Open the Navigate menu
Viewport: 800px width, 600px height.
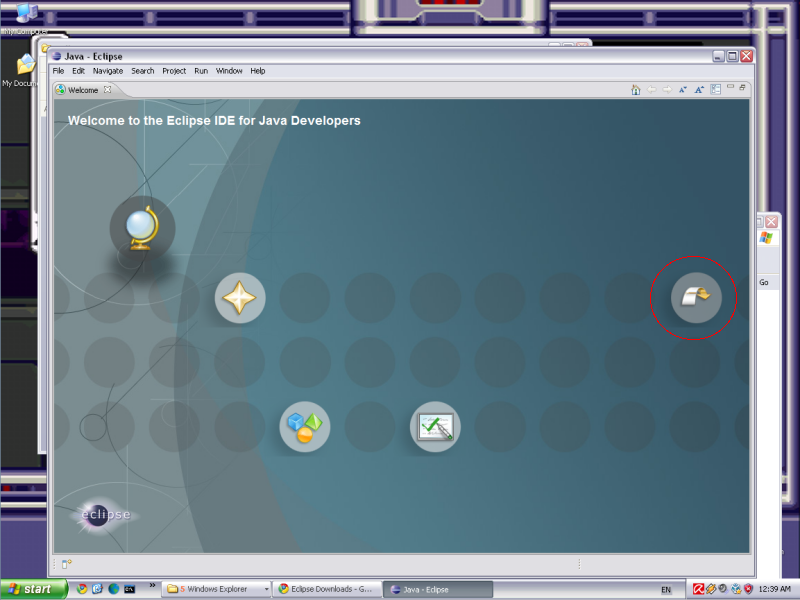(108, 71)
